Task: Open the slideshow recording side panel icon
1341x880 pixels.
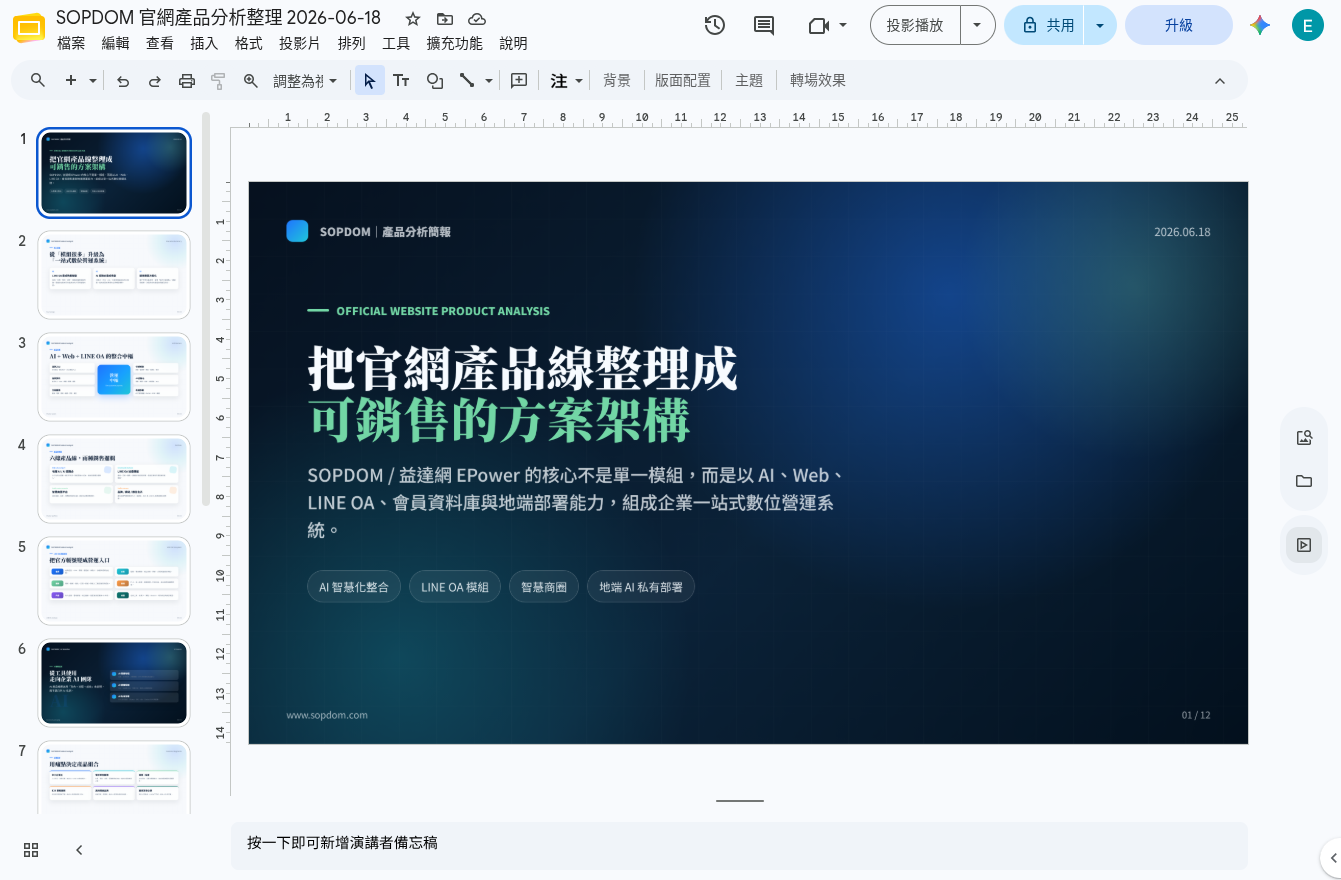Action: pos(1304,545)
